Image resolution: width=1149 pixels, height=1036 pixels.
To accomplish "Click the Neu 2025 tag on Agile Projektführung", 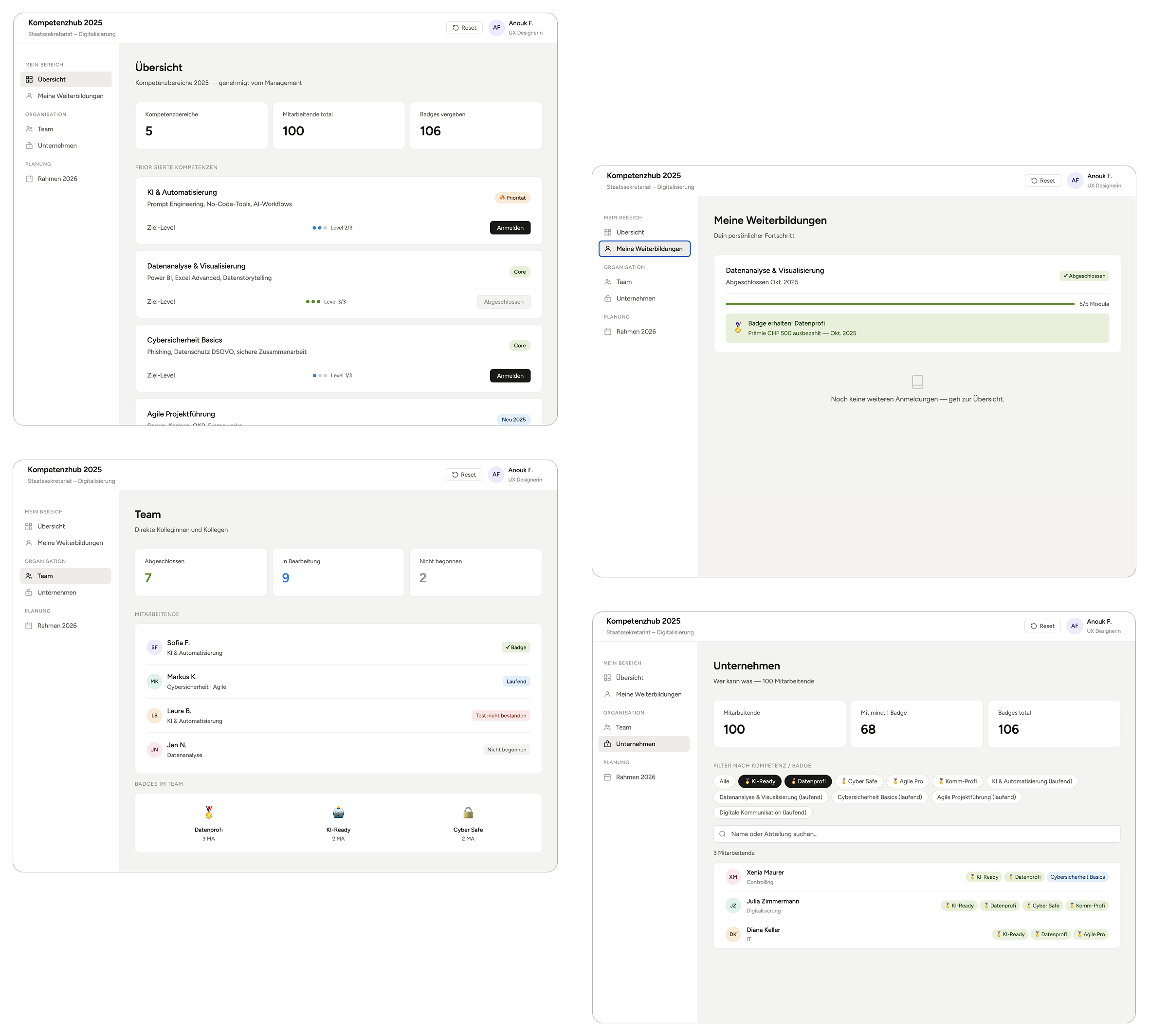I will point(513,420).
